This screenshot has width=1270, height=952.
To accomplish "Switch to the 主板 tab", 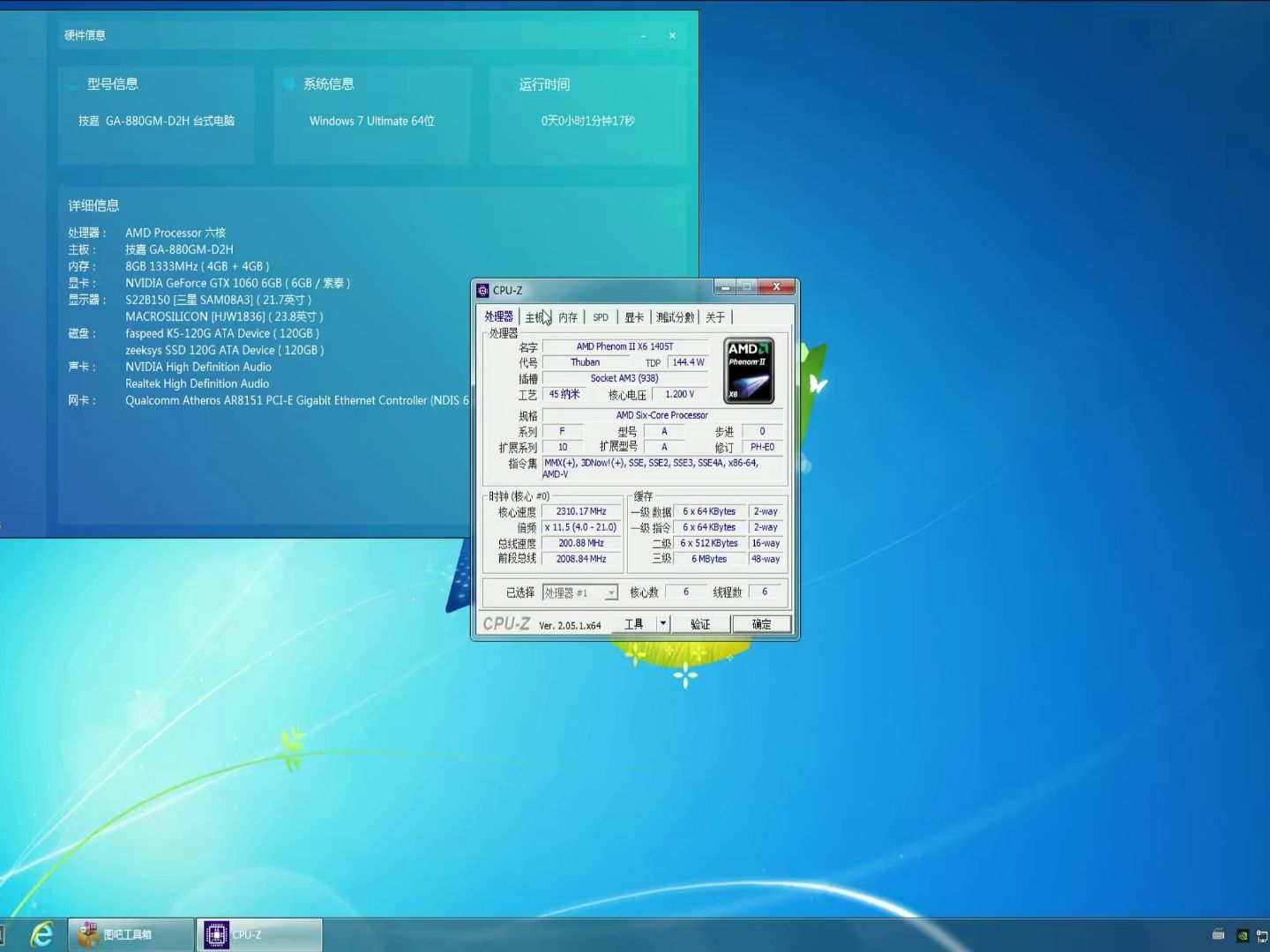I will 535,317.
